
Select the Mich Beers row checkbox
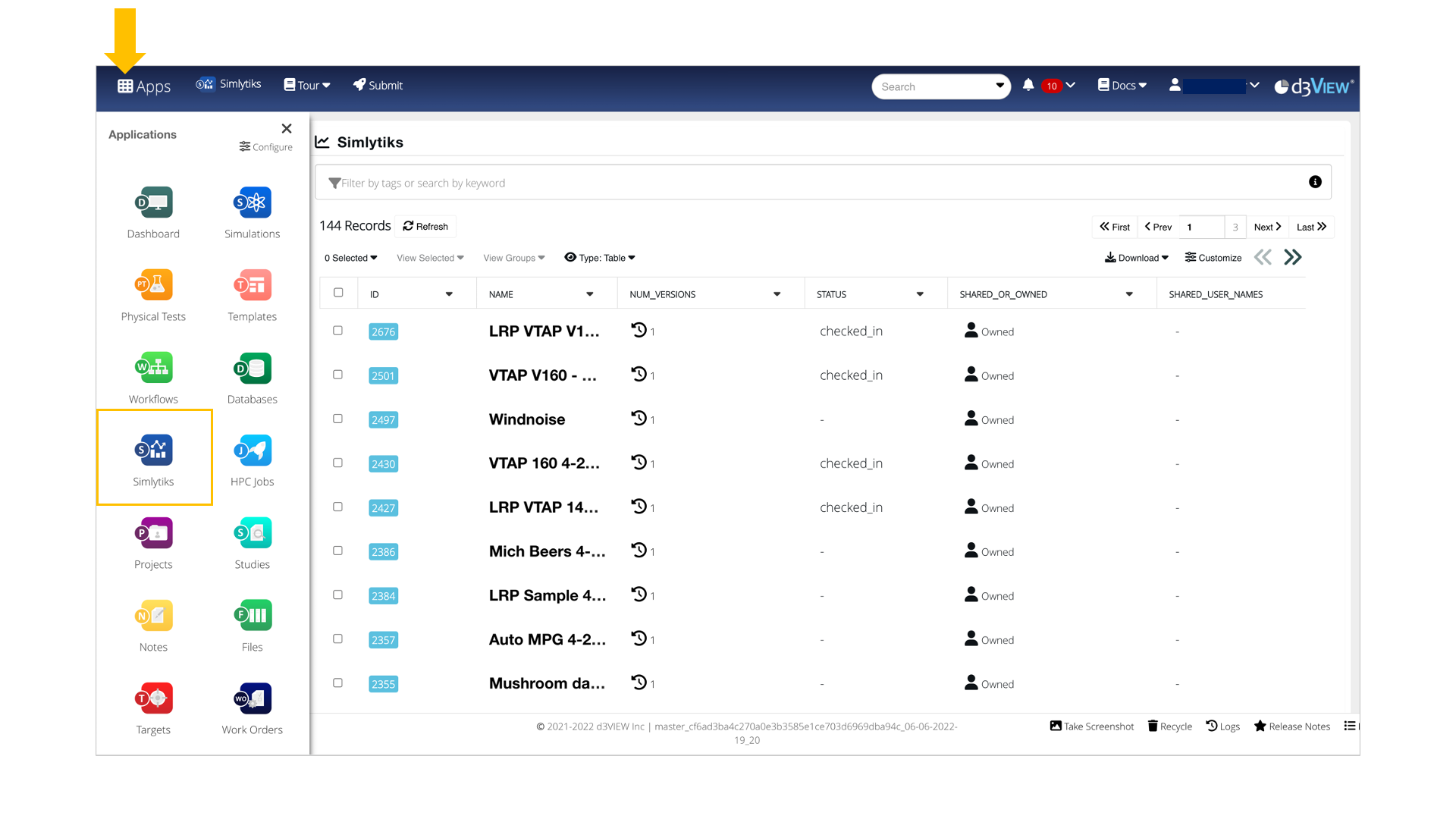pyautogui.click(x=338, y=551)
